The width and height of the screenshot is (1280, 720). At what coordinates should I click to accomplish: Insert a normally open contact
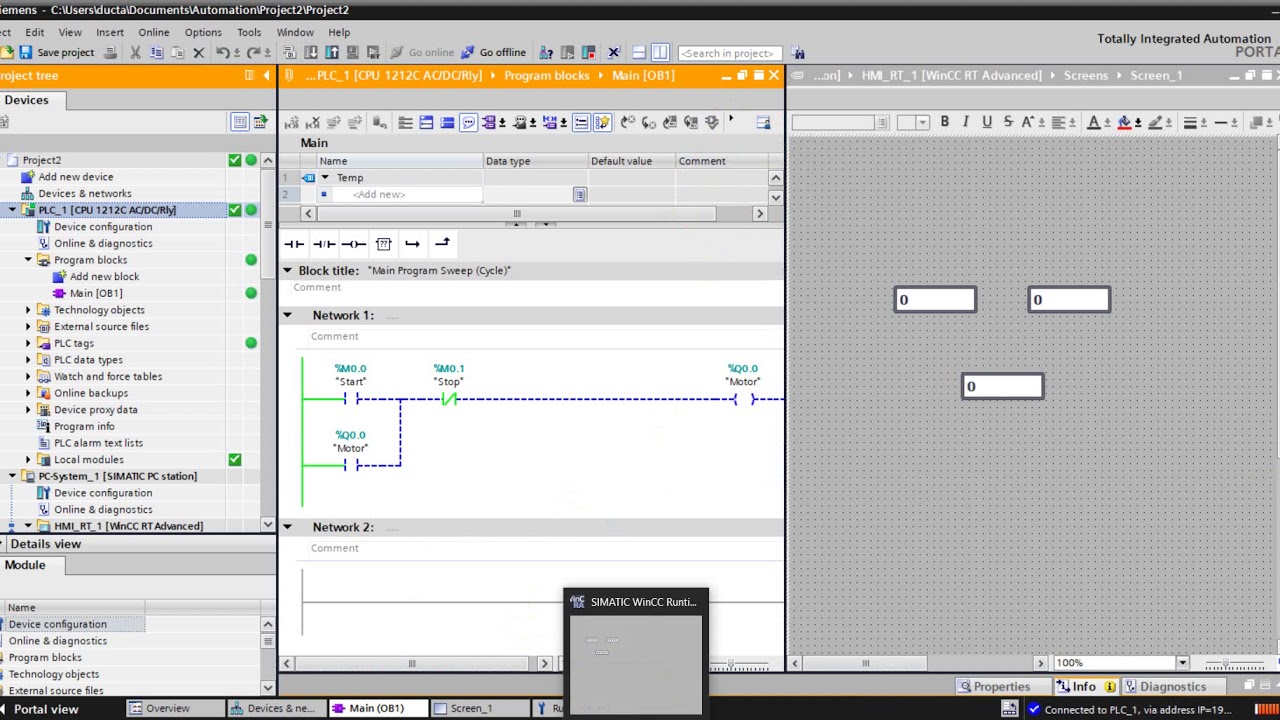coord(293,244)
